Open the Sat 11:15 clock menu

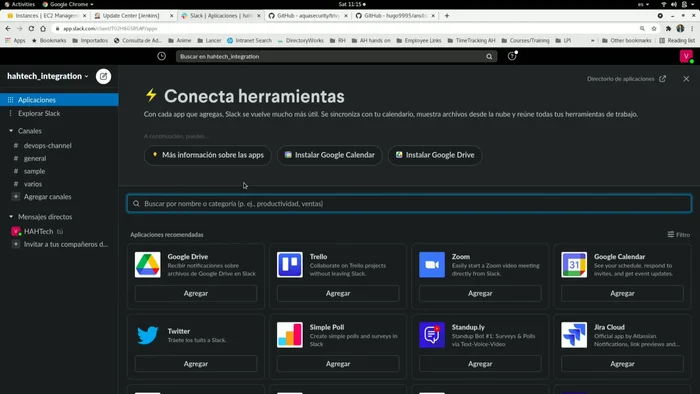tap(352, 4)
